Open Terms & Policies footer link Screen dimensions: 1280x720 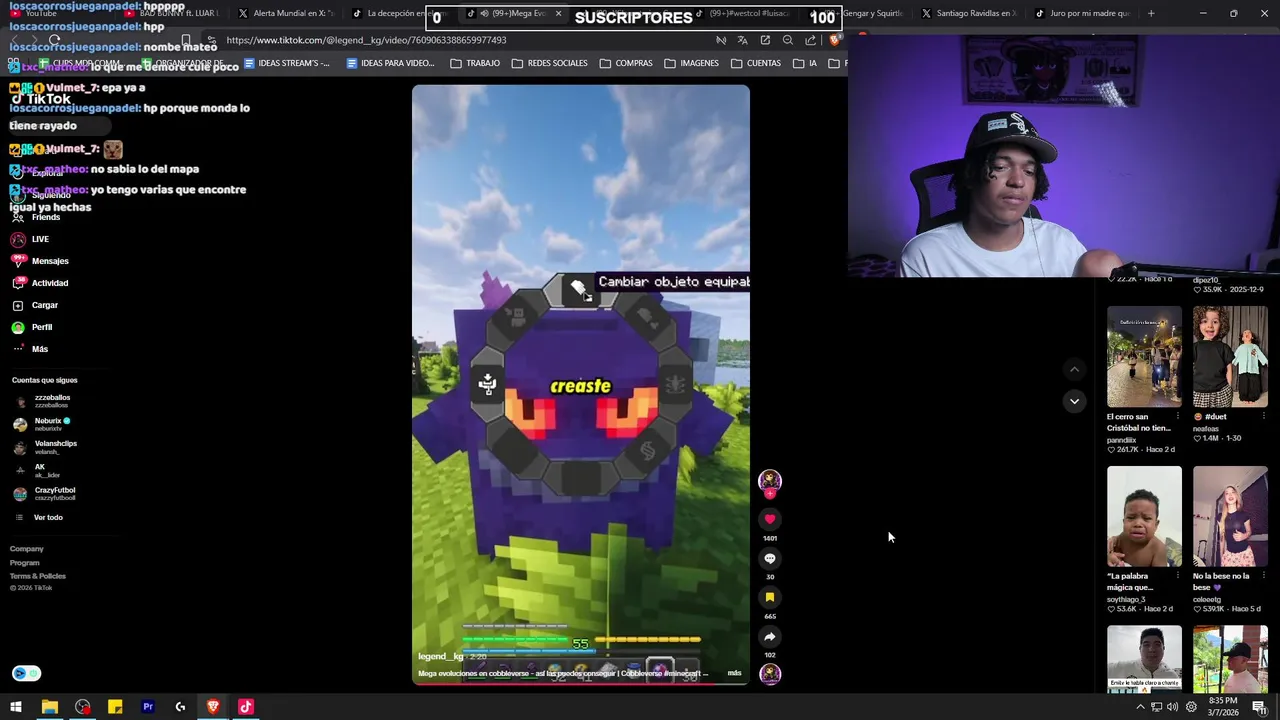point(38,576)
